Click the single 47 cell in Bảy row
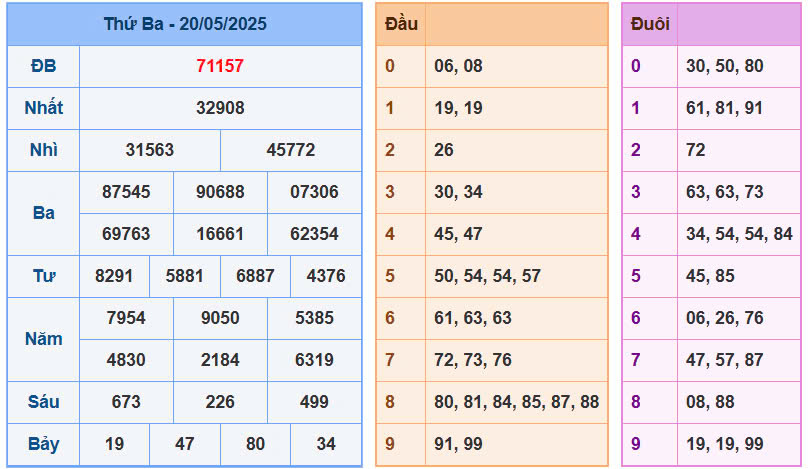The width and height of the screenshot is (809, 469). click(184, 444)
